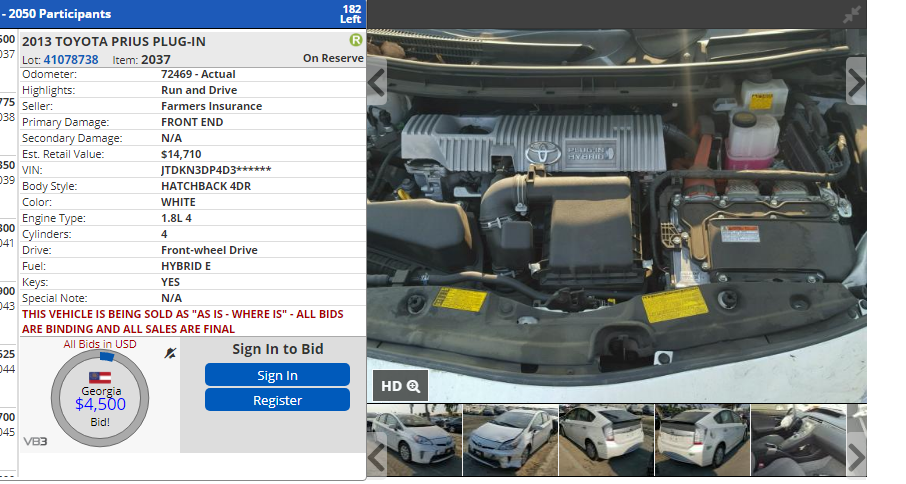
Task: Toggle the mute sound icon near bid circle
Action: click(170, 353)
